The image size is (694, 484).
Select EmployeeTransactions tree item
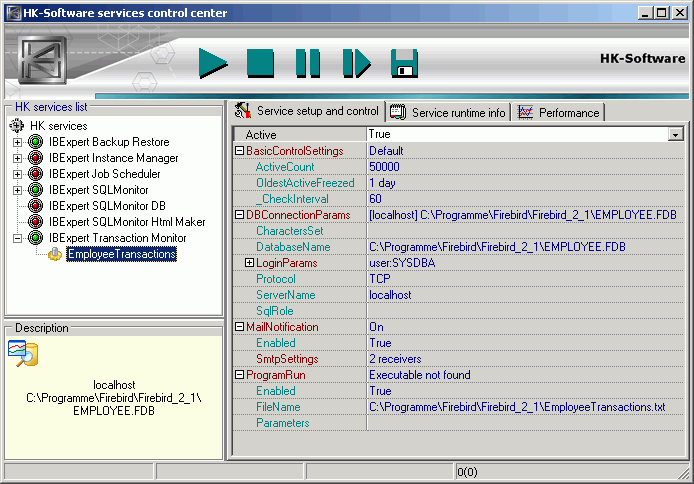(122, 254)
